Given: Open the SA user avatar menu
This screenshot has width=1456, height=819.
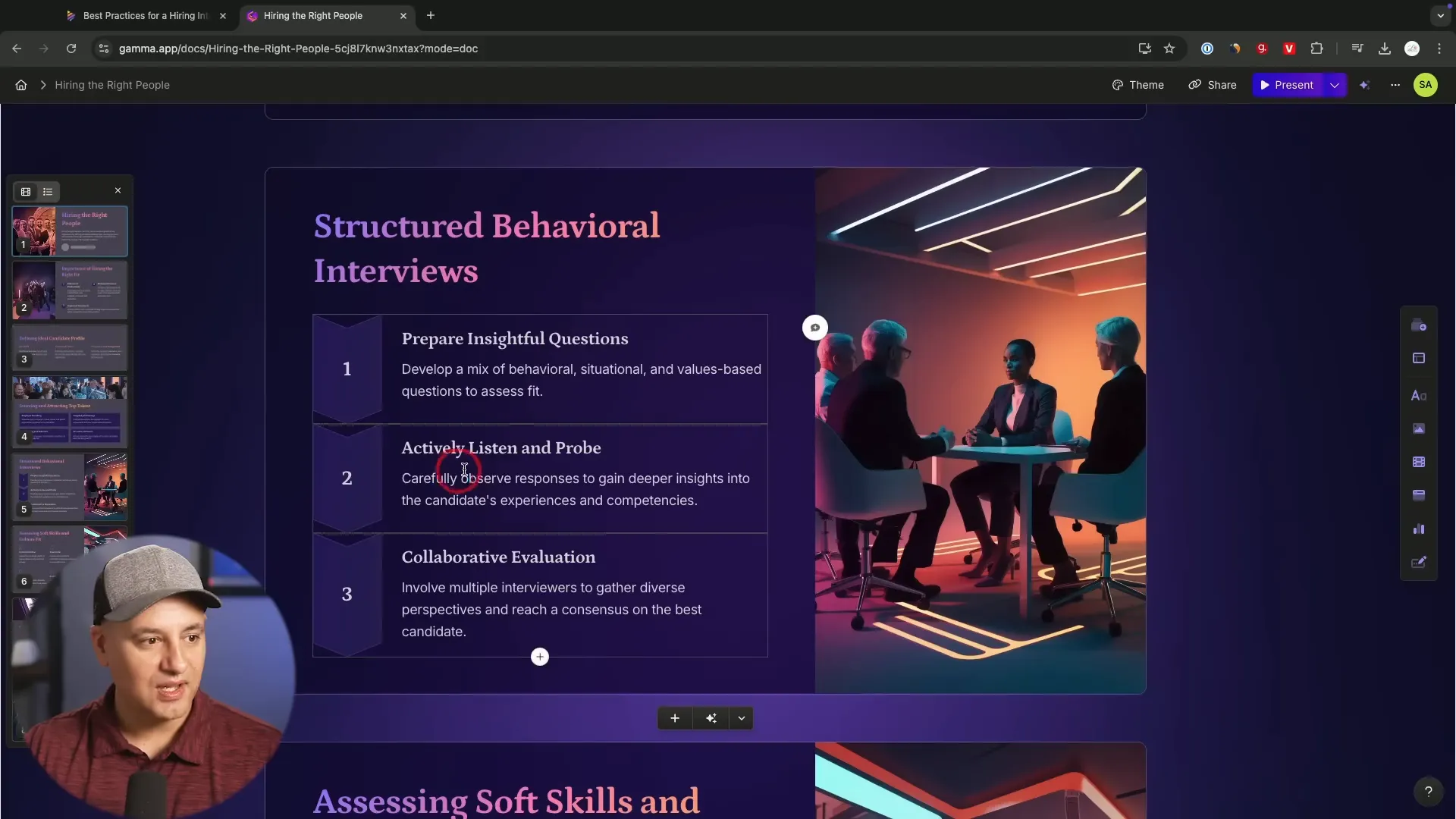Looking at the screenshot, I should (1425, 85).
